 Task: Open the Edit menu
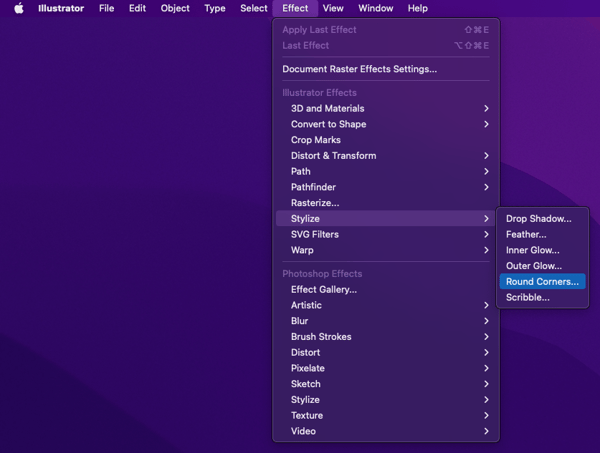pos(137,8)
